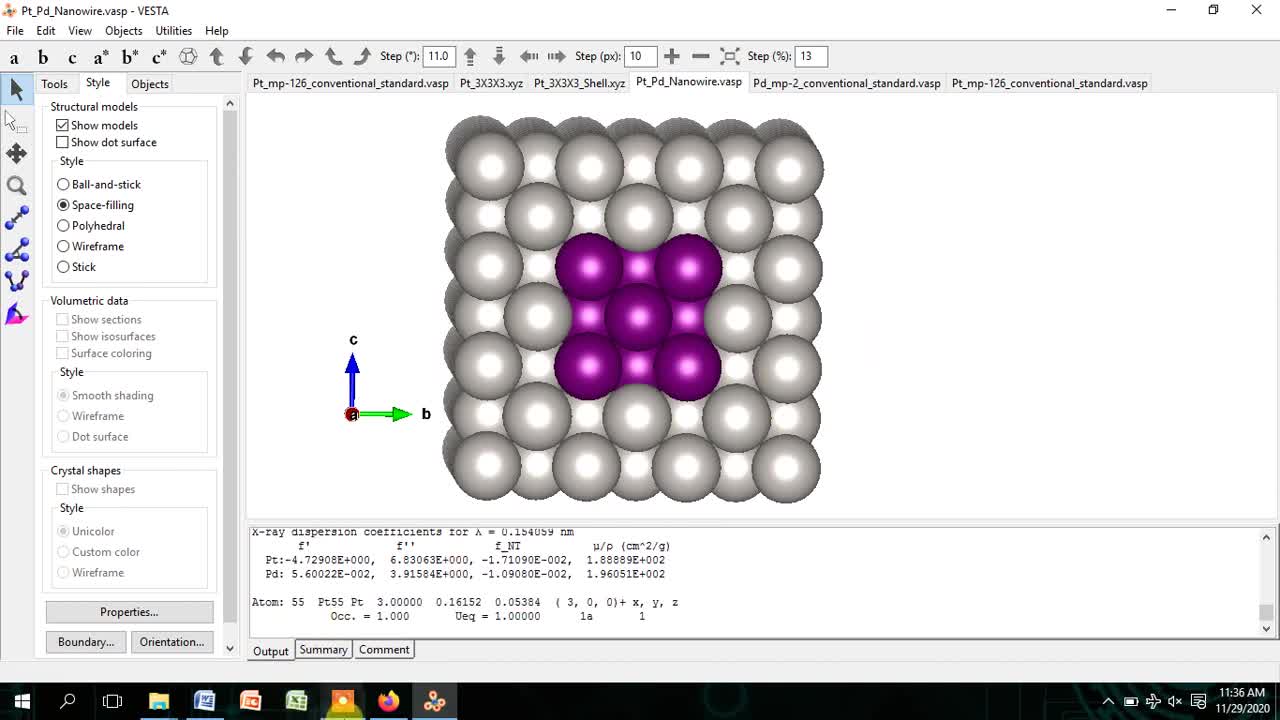Open the Comment output tab
The image size is (1280, 720).
pyautogui.click(x=384, y=650)
